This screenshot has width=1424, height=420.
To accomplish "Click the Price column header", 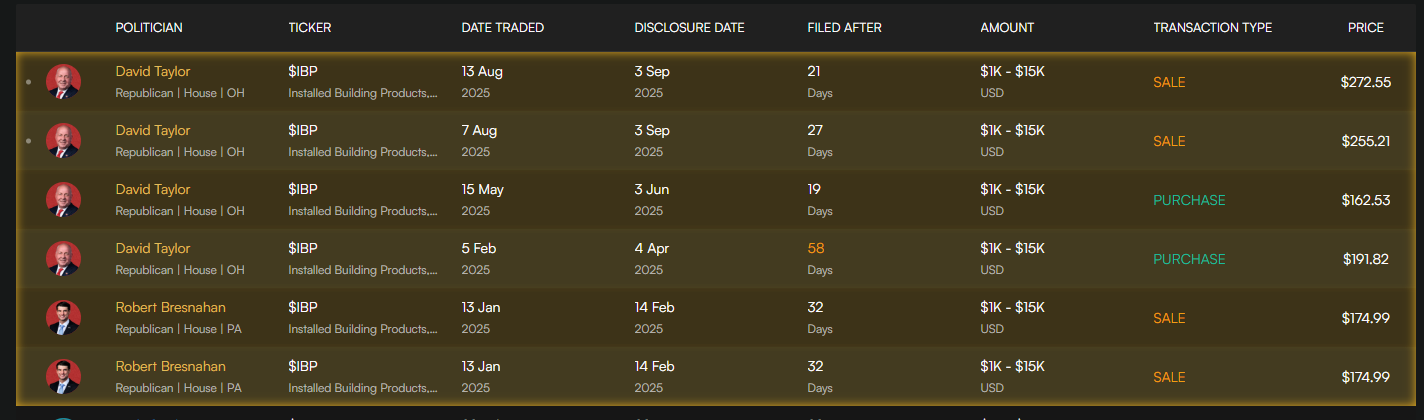I will point(1365,28).
